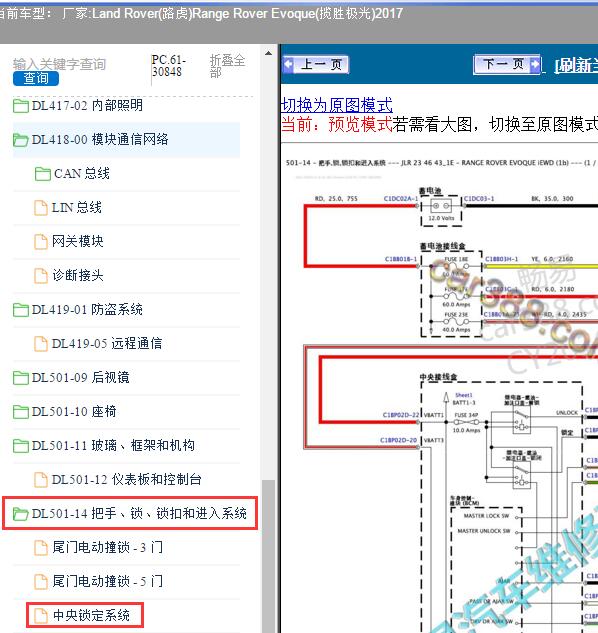The height and width of the screenshot is (633, 598).
Task: Expand DL419-01 防盗系统 folder
Action: [87, 310]
